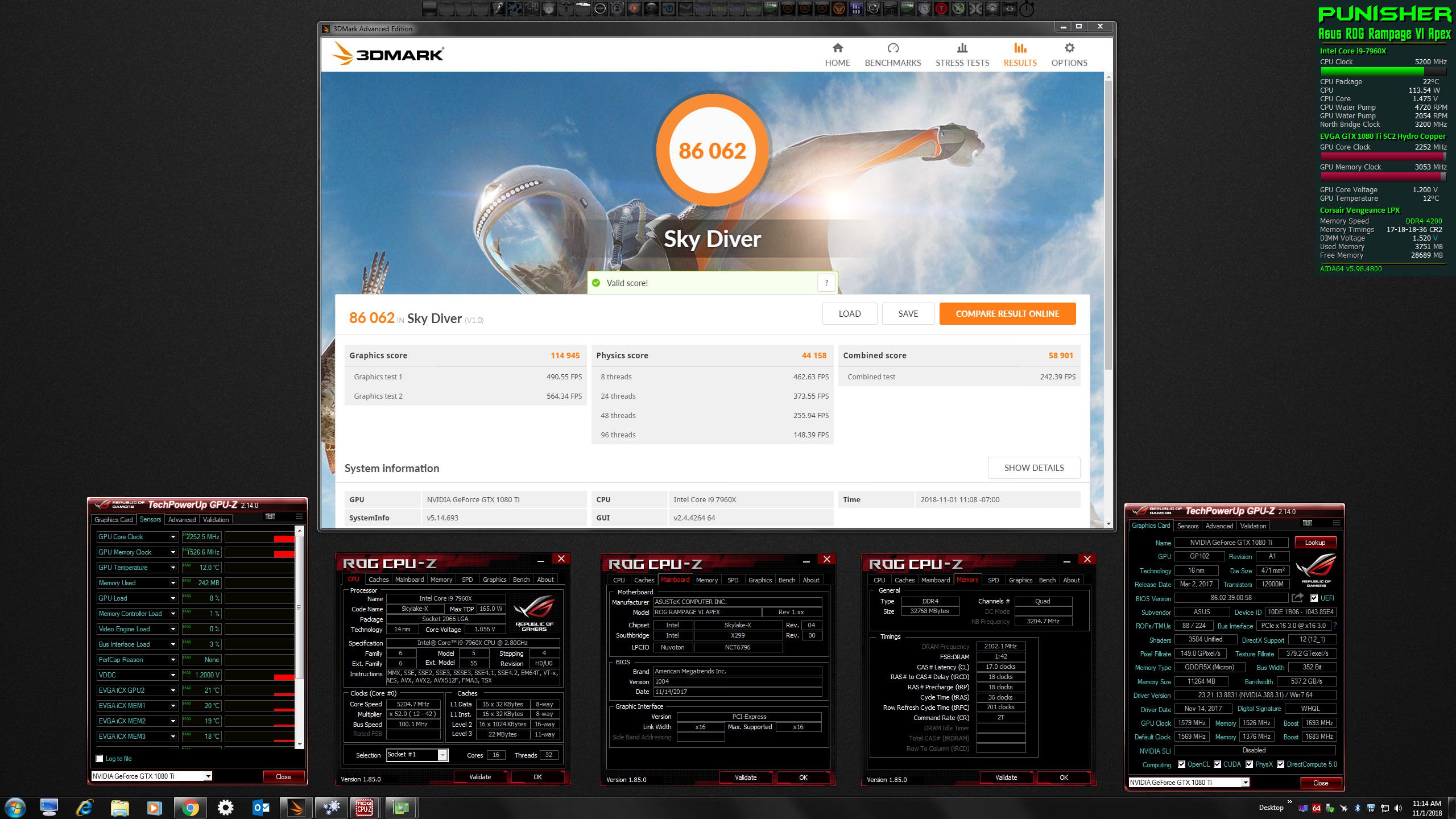Open the Socket #1 selection dropdown in CPU-Z
The image size is (1456, 819).
442,755
